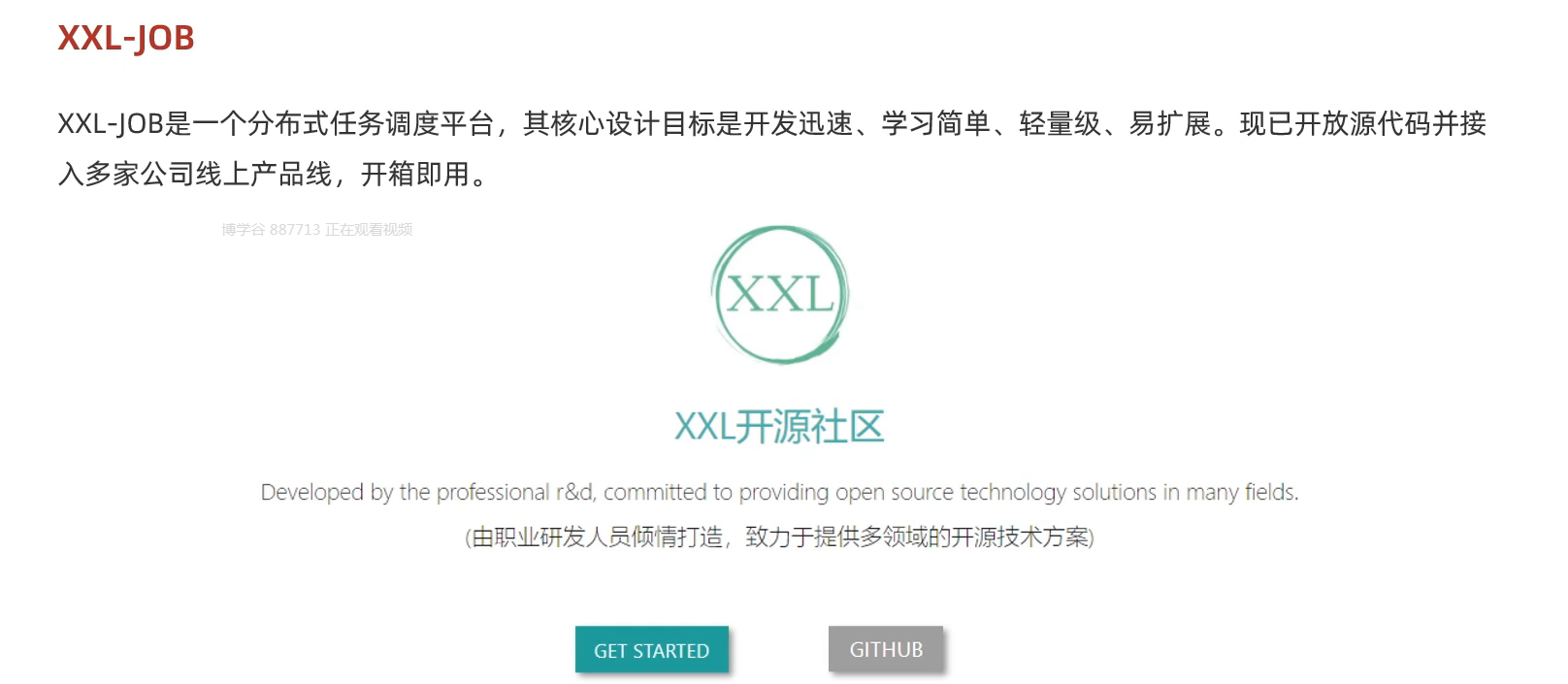
Task: Click the 致力于提供多领域的开源技术方案 phrase
Action: [916, 537]
